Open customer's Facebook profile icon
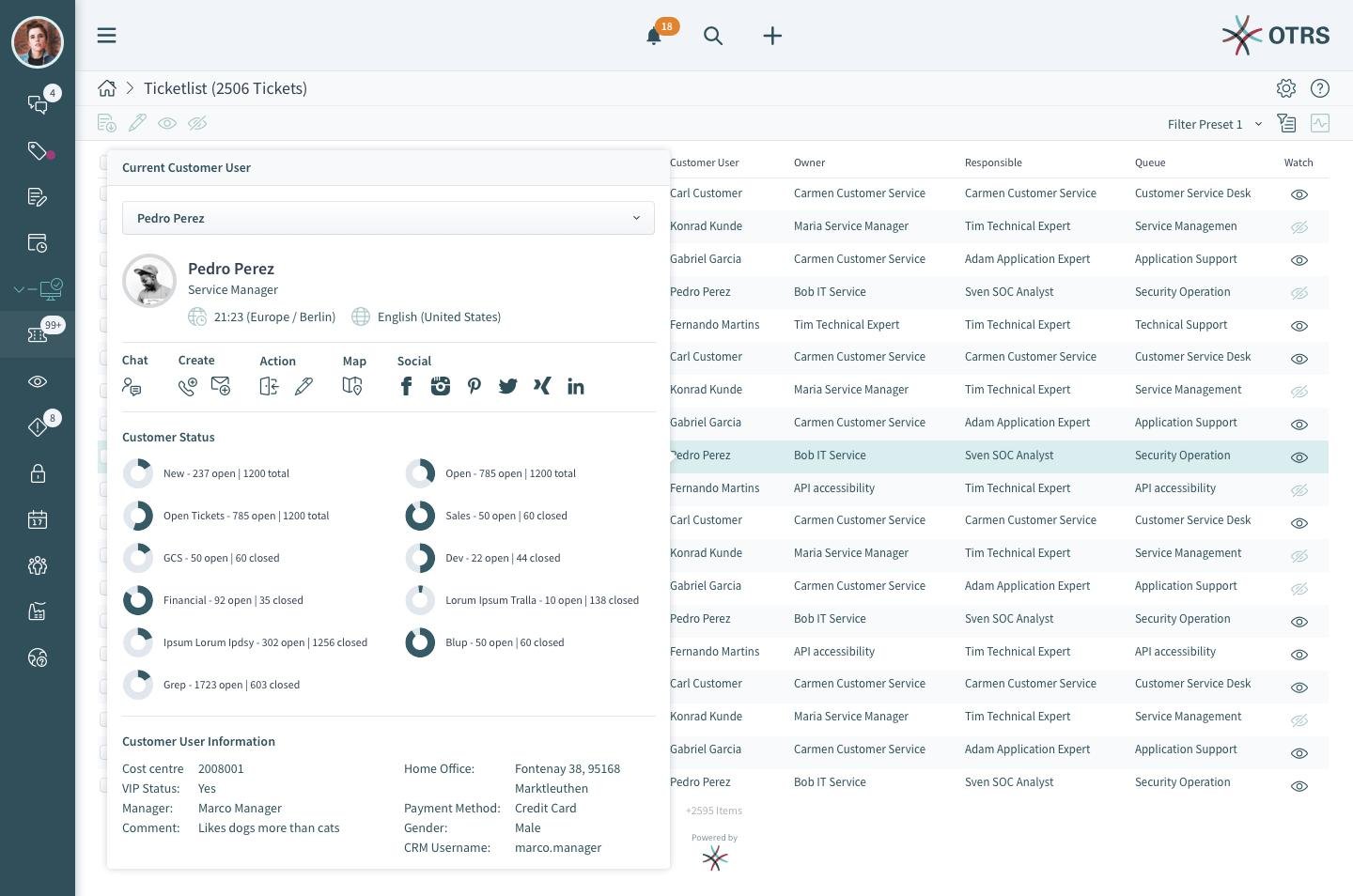 pyautogui.click(x=406, y=386)
